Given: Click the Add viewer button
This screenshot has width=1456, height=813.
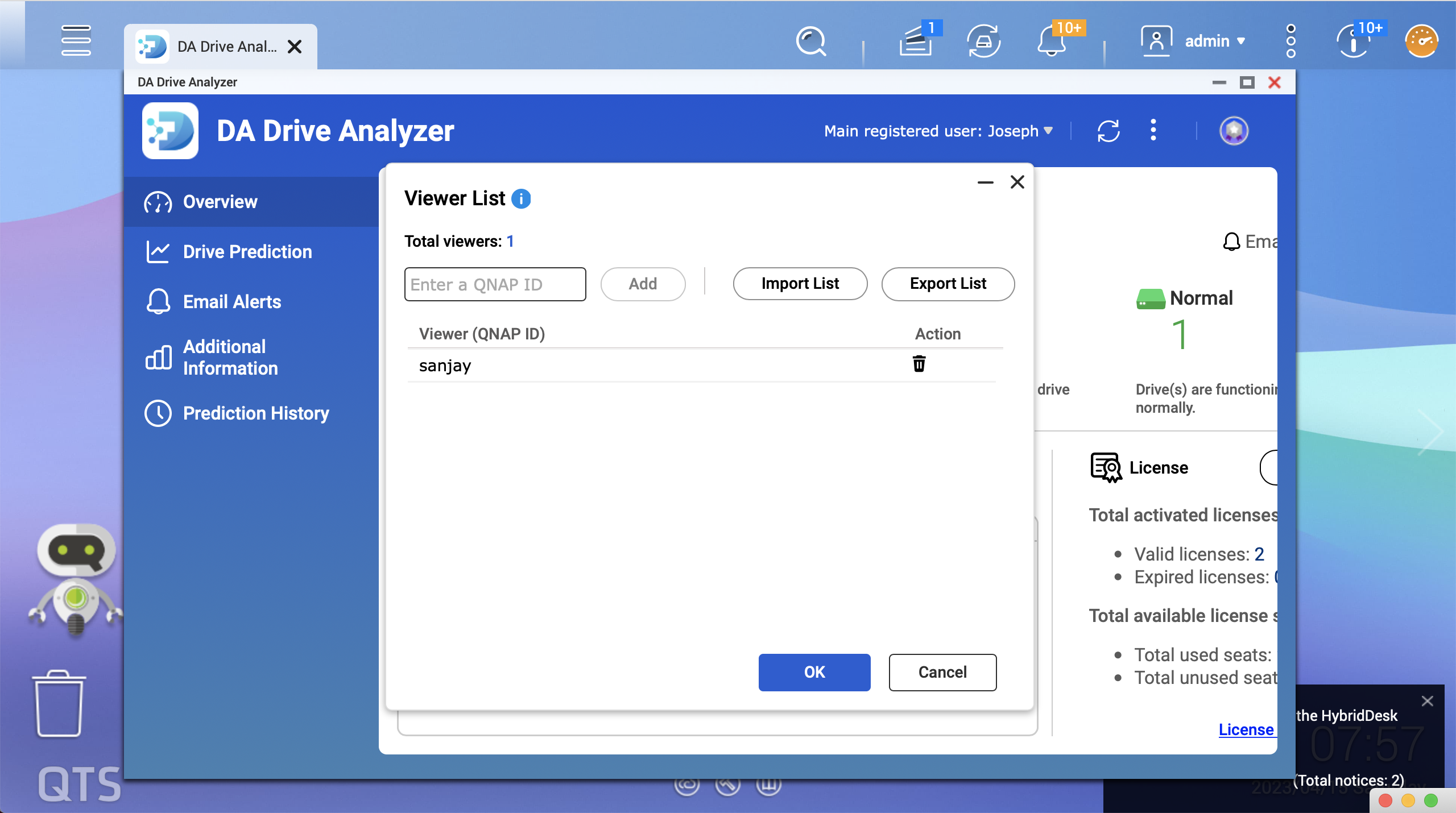Looking at the screenshot, I should [x=643, y=284].
